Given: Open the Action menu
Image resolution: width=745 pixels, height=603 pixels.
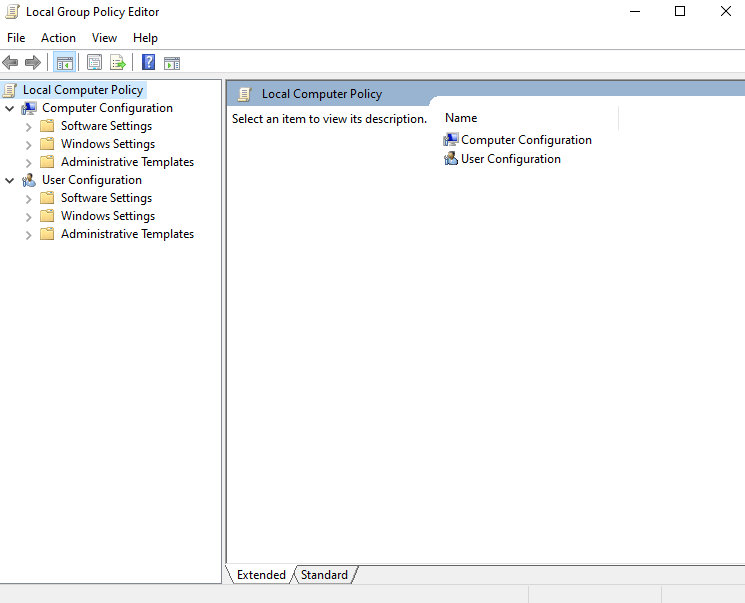Looking at the screenshot, I should pos(58,38).
